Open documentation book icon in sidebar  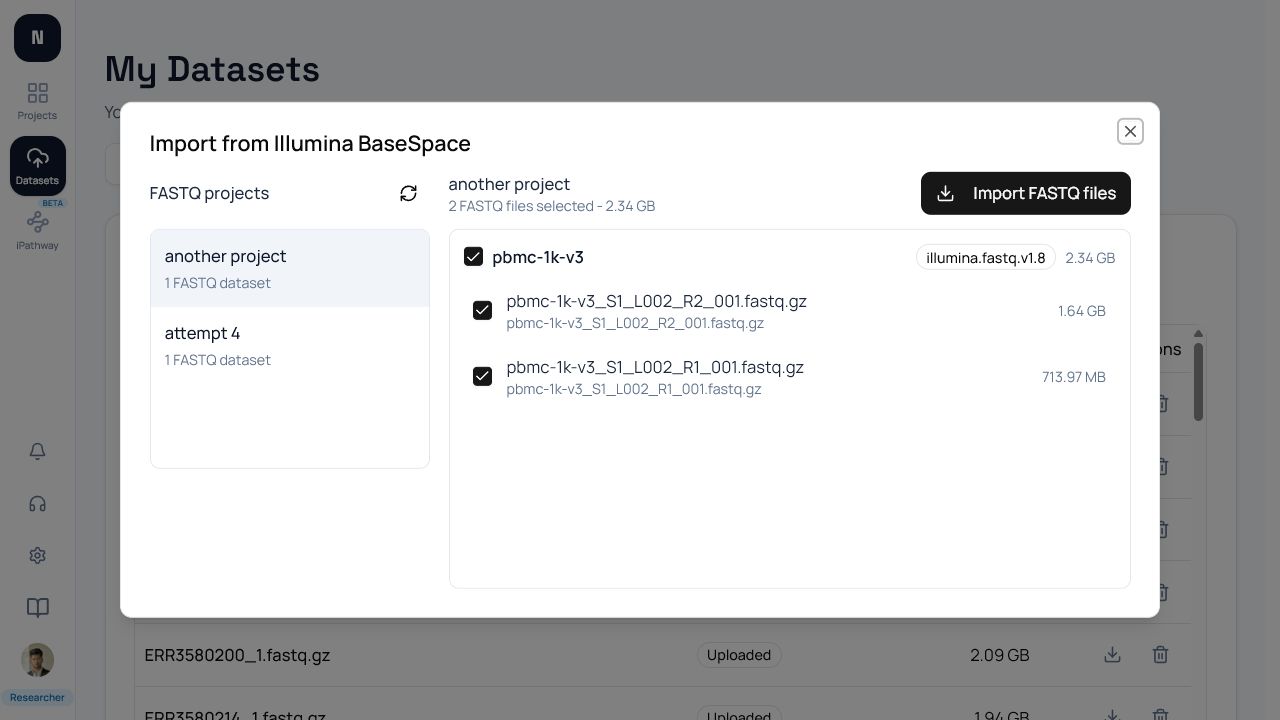(x=37, y=608)
